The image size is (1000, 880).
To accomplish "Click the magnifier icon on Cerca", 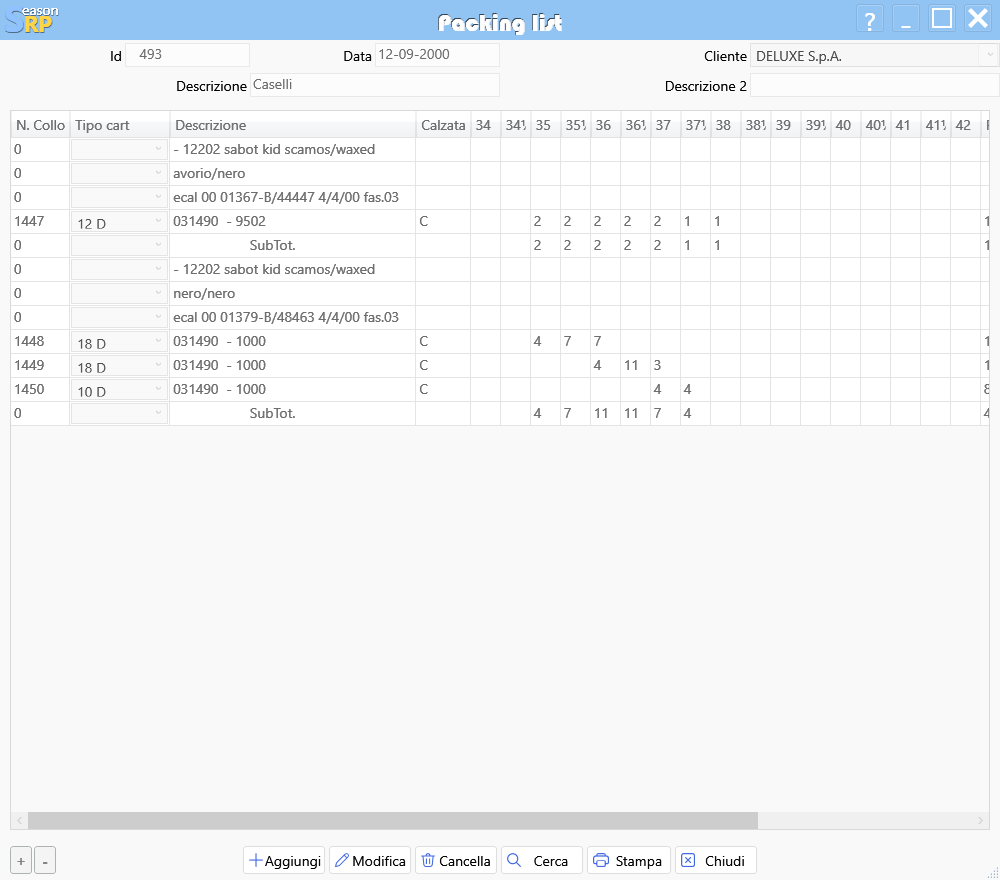I will coord(514,860).
